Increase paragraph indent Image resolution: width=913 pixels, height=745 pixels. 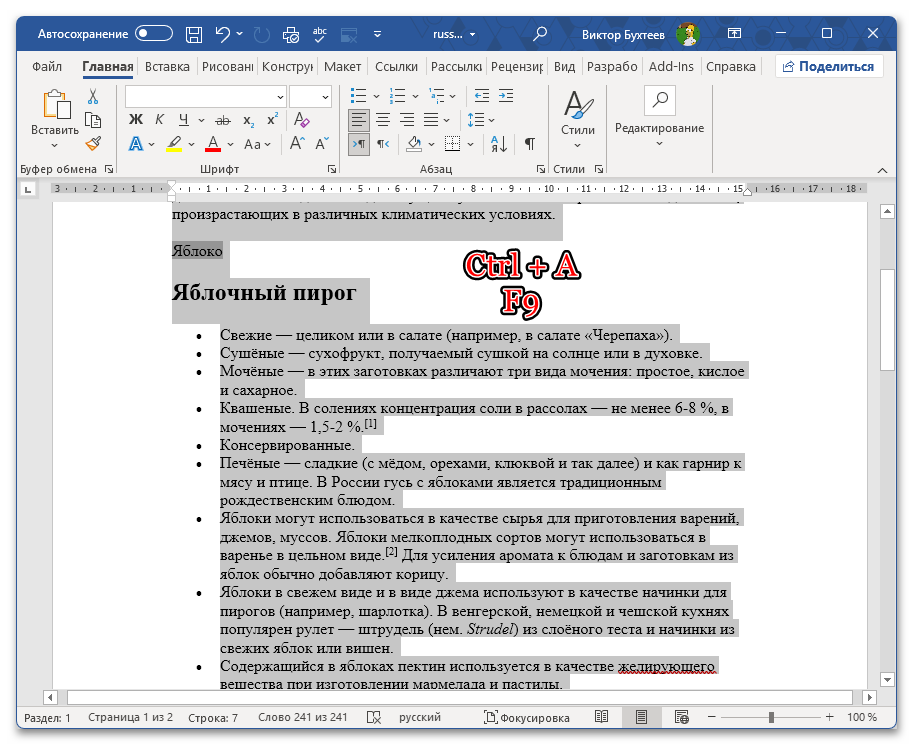pos(506,96)
